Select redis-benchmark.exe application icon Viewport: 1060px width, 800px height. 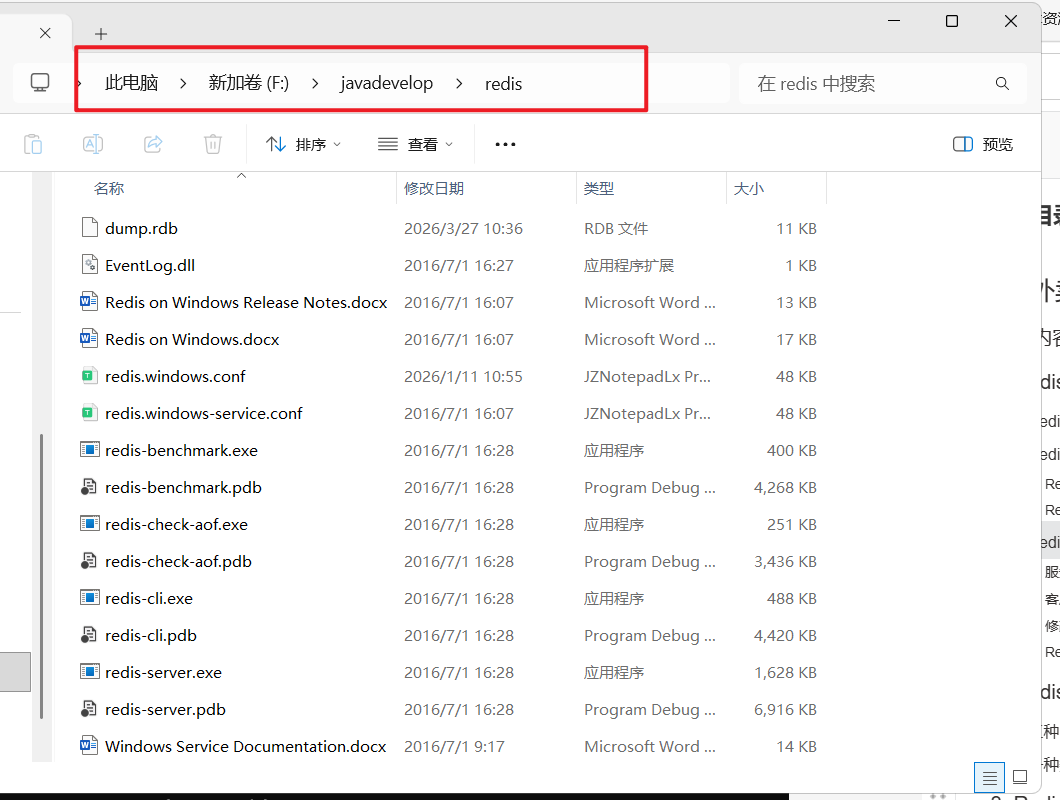coord(89,450)
